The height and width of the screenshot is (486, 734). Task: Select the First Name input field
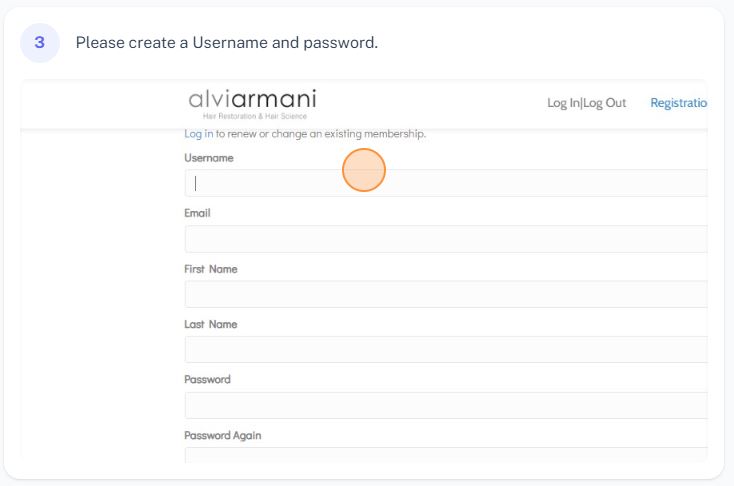pyautogui.click(x=445, y=294)
